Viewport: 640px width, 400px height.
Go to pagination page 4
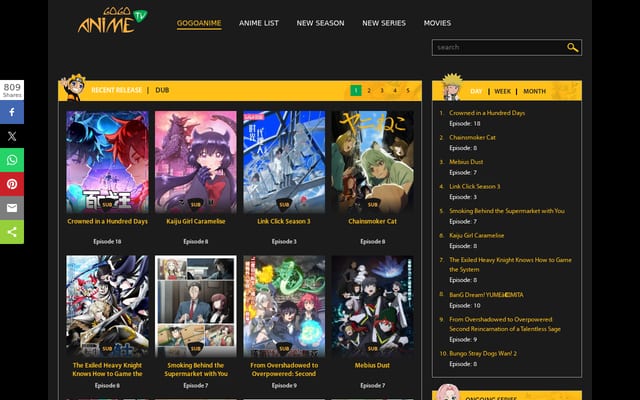click(x=395, y=90)
